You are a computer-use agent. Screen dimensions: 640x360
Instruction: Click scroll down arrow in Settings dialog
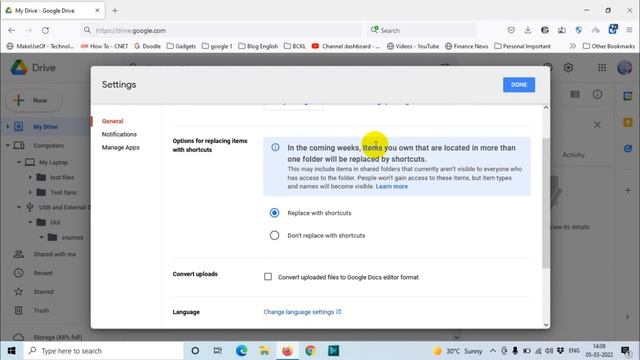click(x=546, y=325)
